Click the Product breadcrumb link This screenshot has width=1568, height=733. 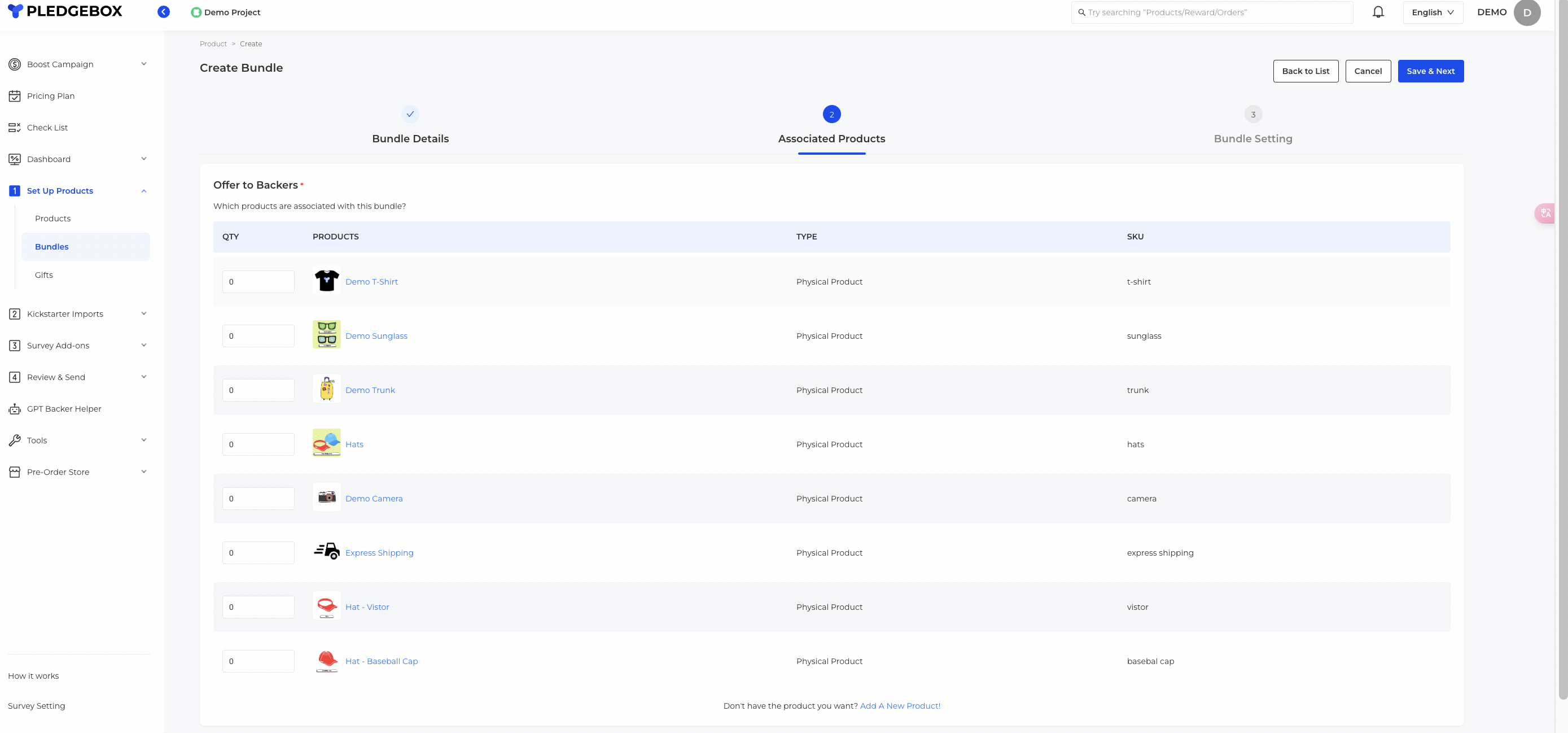213,44
